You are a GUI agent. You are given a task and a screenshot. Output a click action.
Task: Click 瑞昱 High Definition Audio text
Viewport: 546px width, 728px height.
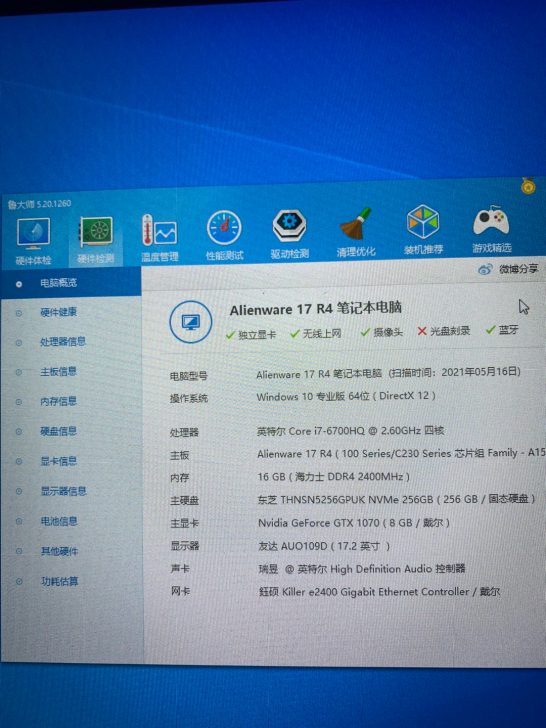coord(362,569)
